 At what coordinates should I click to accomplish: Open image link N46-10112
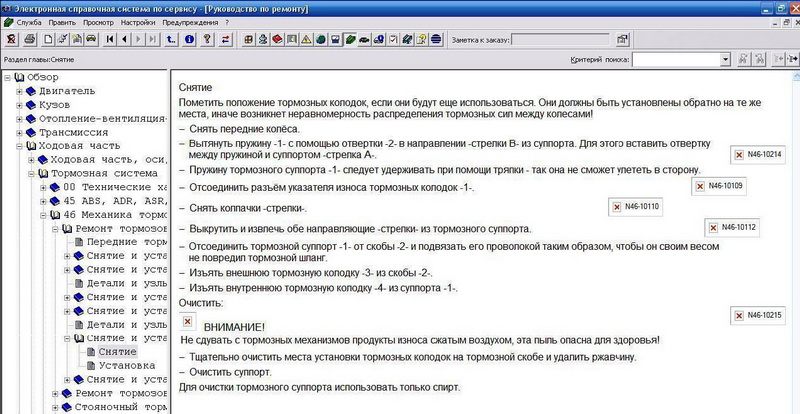732,228
